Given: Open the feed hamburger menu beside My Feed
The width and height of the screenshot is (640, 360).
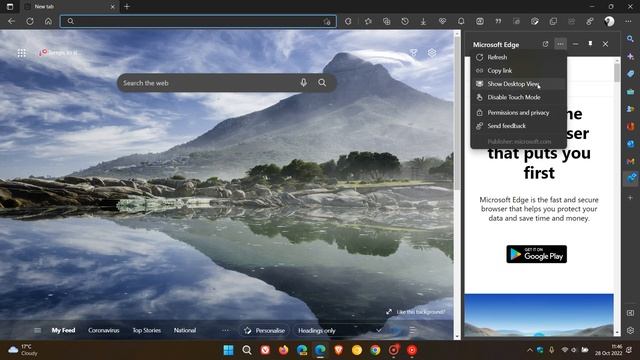Looking at the screenshot, I should tap(38, 330).
